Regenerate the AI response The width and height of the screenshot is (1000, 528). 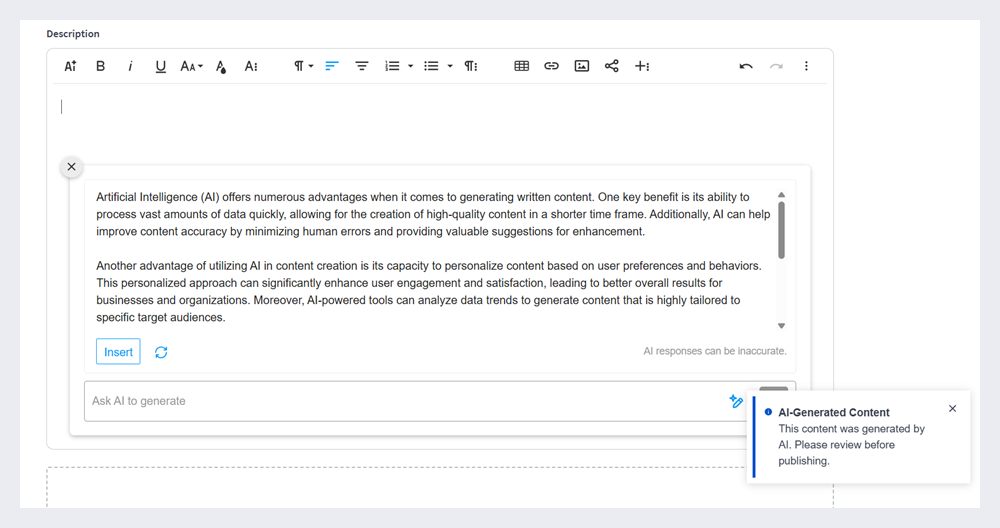[x=161, y=352]
